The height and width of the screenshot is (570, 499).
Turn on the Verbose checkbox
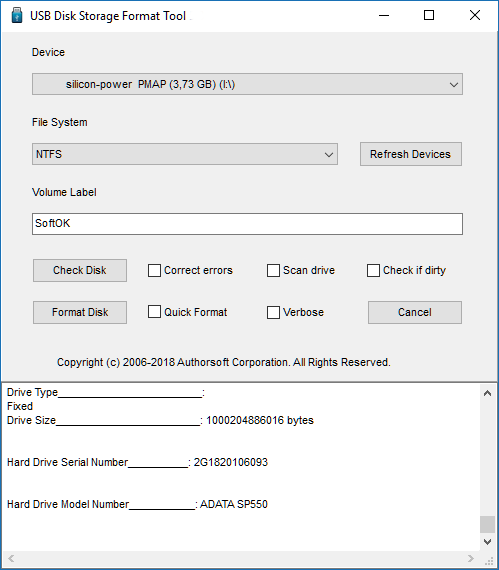(x=273, y=312)
